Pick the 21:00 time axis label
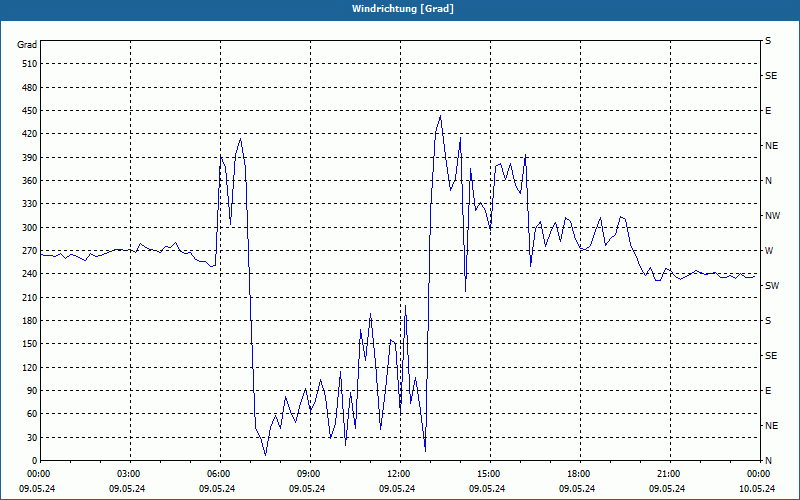The image size is (800, 500). point(669,474)
